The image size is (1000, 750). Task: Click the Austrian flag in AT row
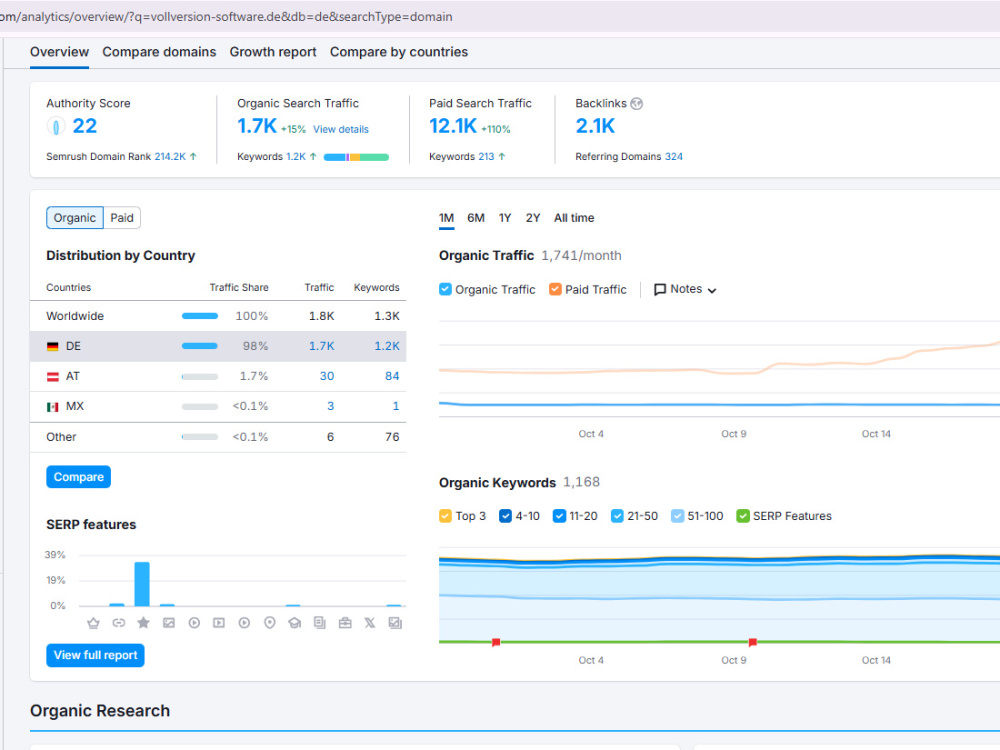point(53,377)
